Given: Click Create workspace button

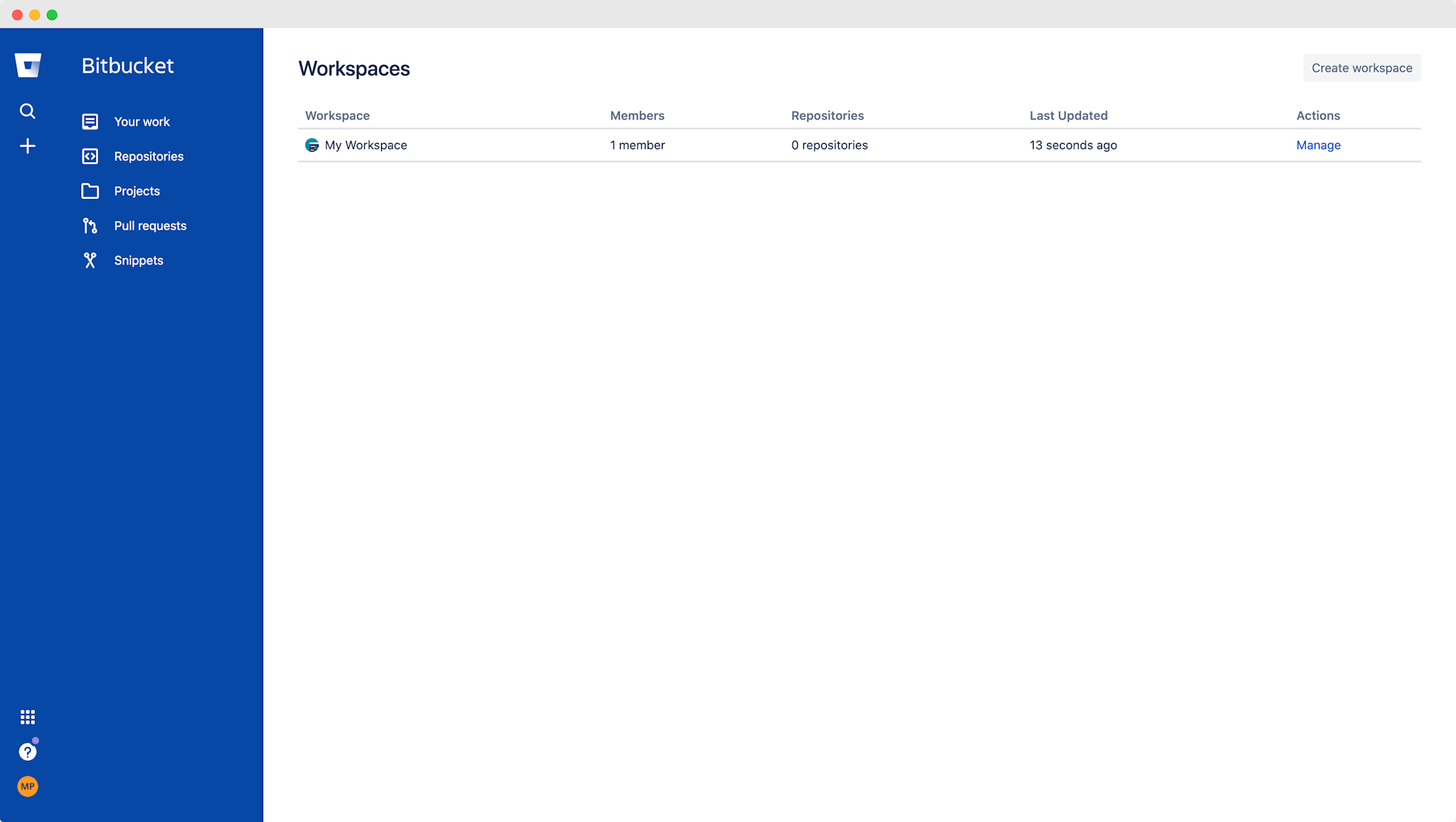Looking at the screenshot, I should pyautogui.click(x=1362, y=67).
